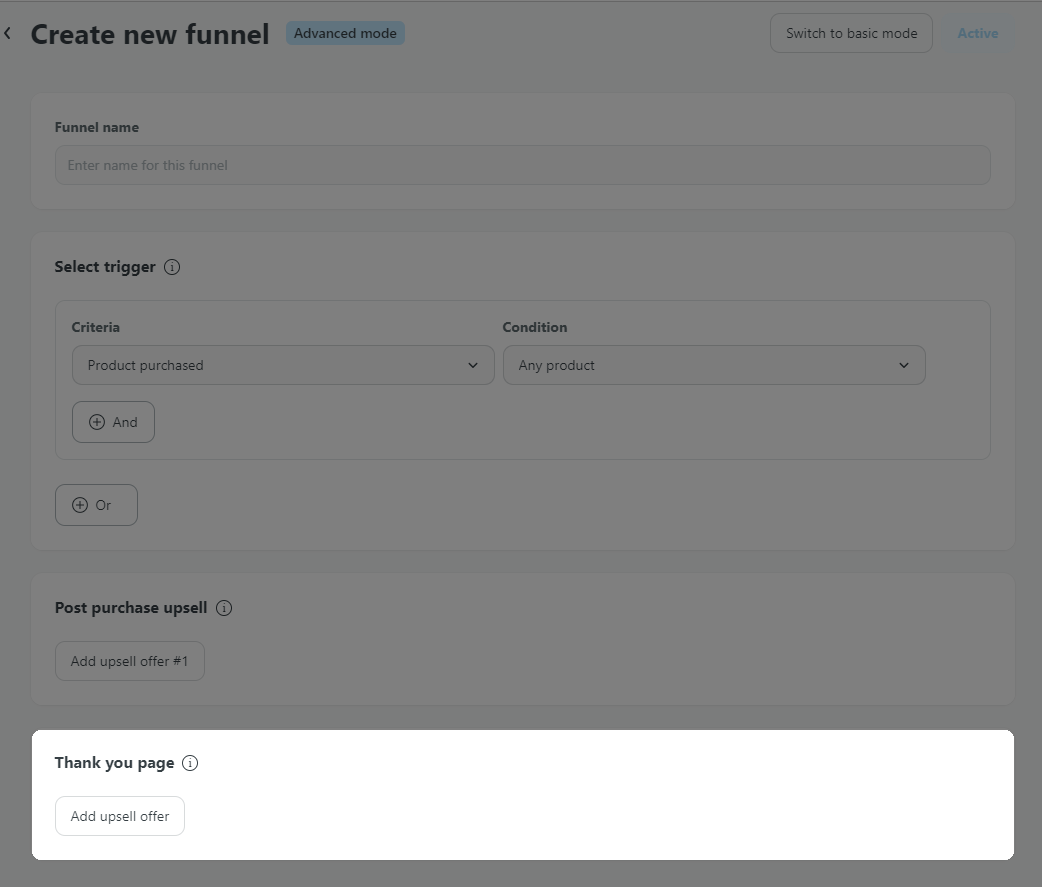The width and height of the screenshot is (1042, 887).
Task: Click the Create new funnel heading
Action: (150, 35)
